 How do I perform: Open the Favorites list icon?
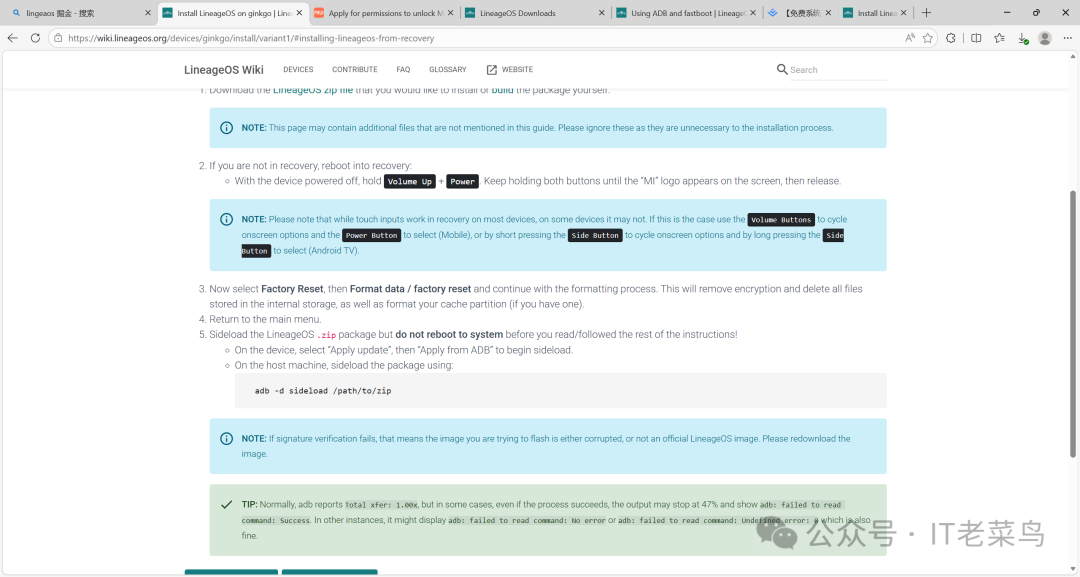(x=999, y=38)
